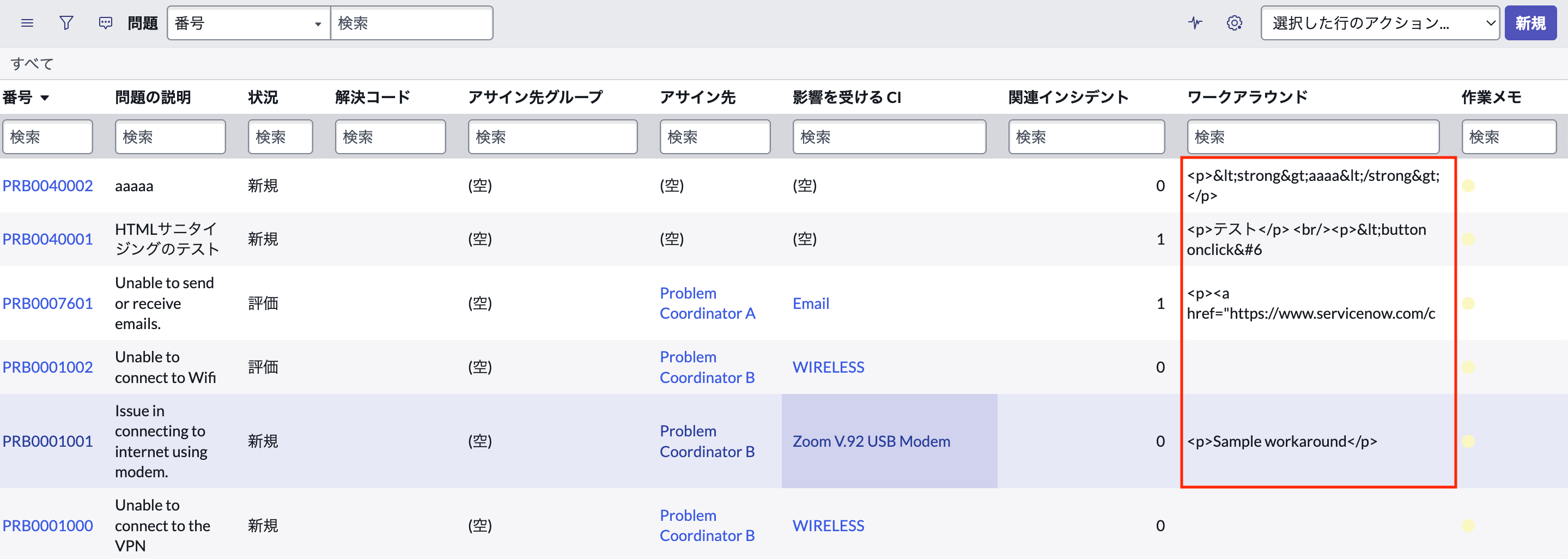Open the Email affected CI
The width and height of the screenshot is (1568, 559).
pos(810,303)
